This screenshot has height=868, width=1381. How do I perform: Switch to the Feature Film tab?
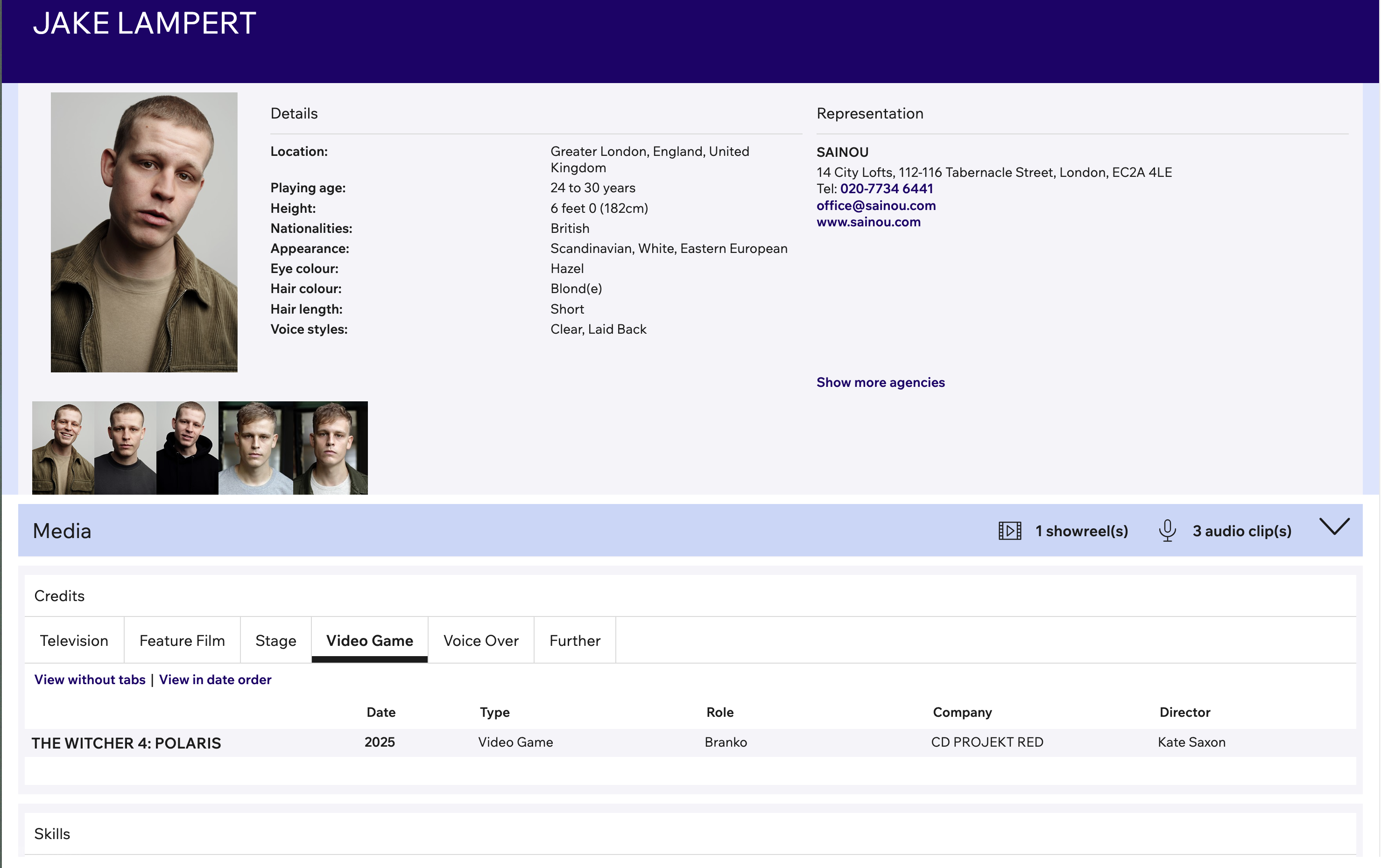pos(182,640)
